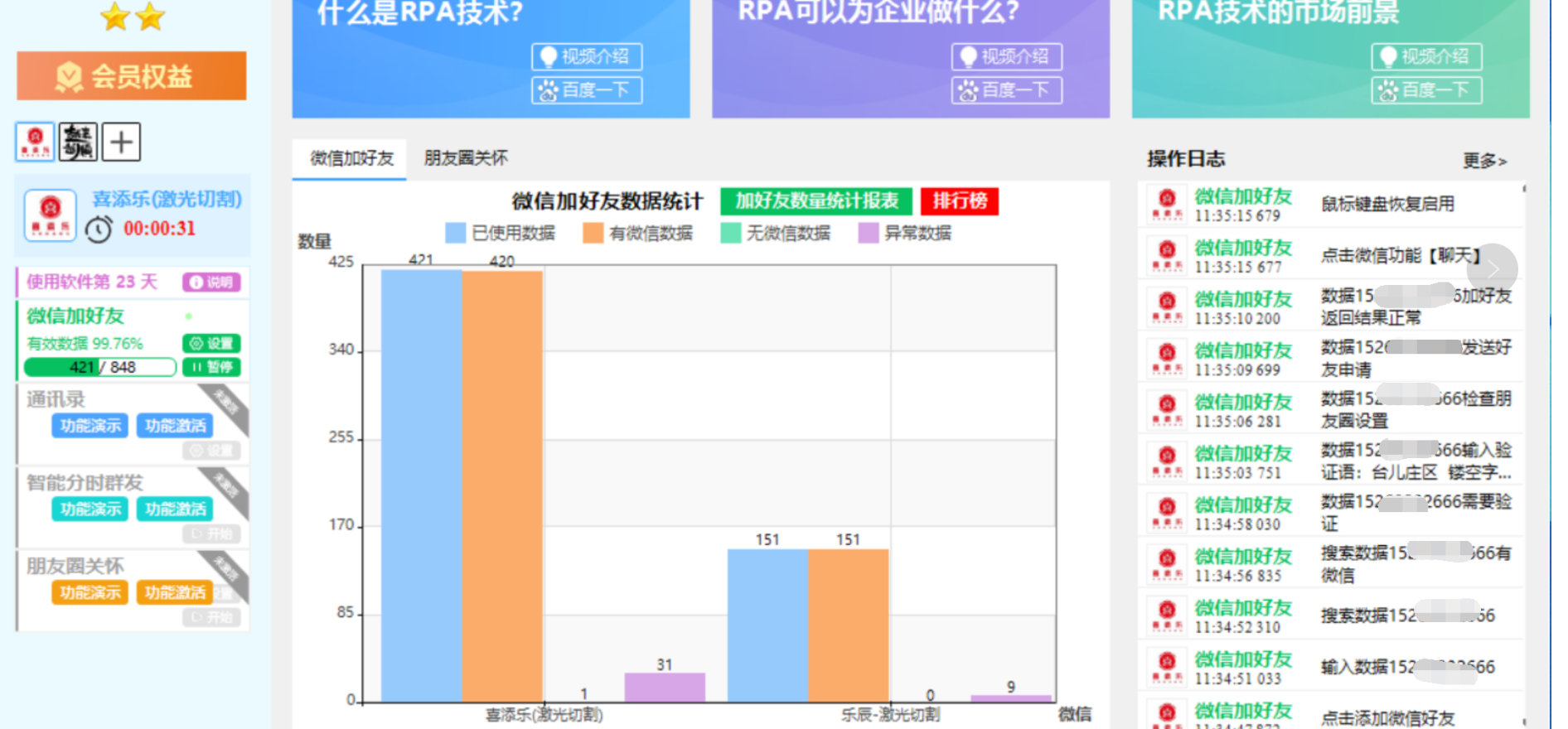Open 更多 link in 操作日志
The width and height of the screenshot is (1568, 729).
click(x=1485, y=161)
